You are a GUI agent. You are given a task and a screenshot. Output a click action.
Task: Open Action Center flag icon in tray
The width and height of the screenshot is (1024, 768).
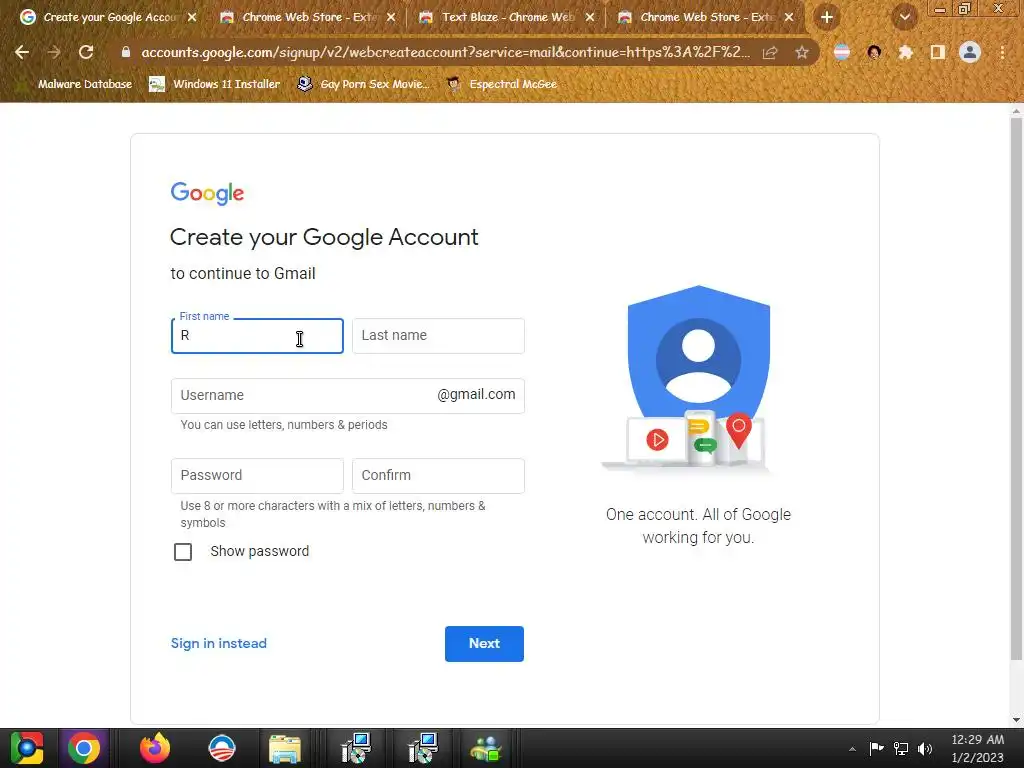[876, 748]
